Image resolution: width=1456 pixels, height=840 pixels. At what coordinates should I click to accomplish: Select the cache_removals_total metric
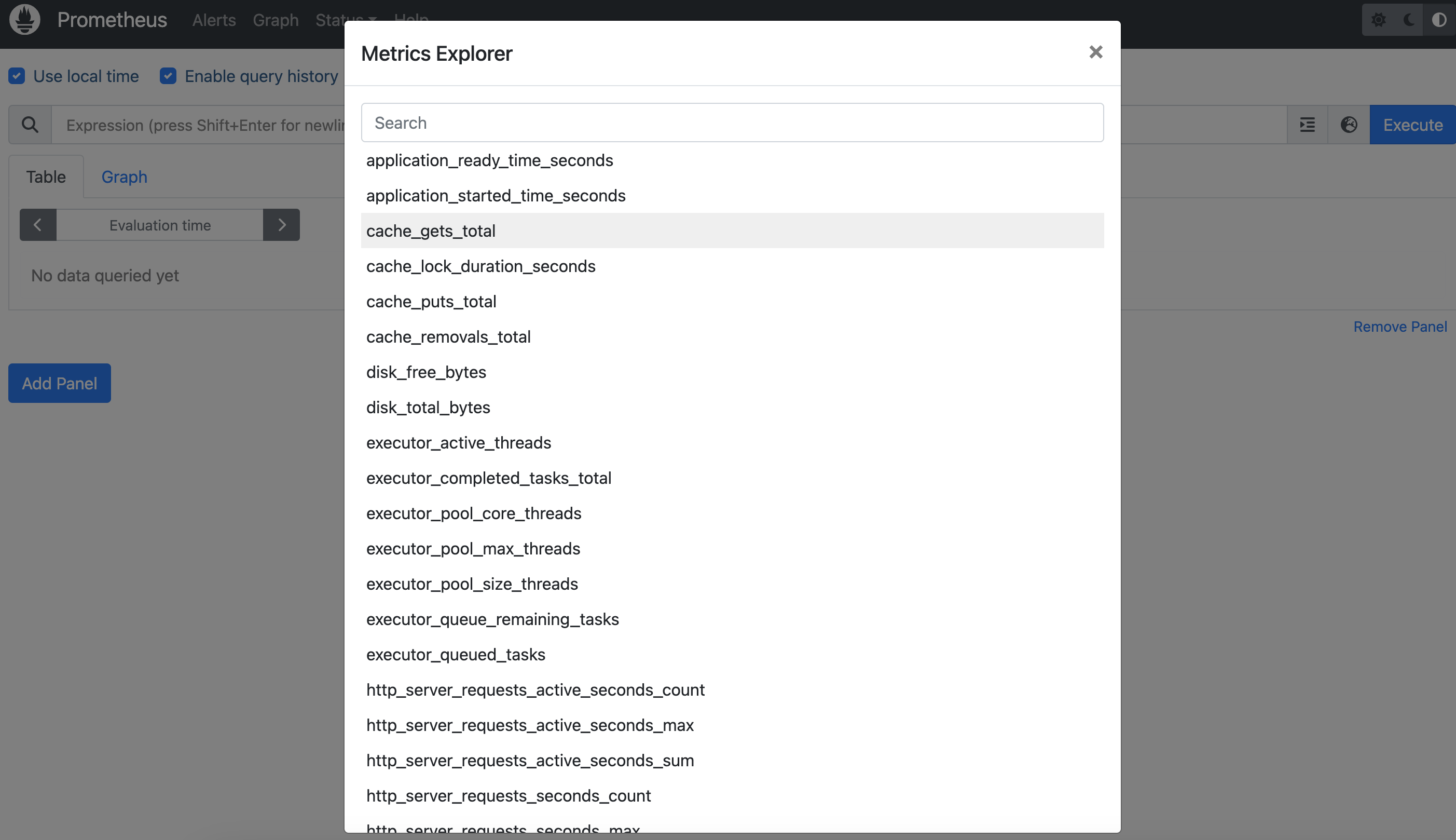pos(732,337)
